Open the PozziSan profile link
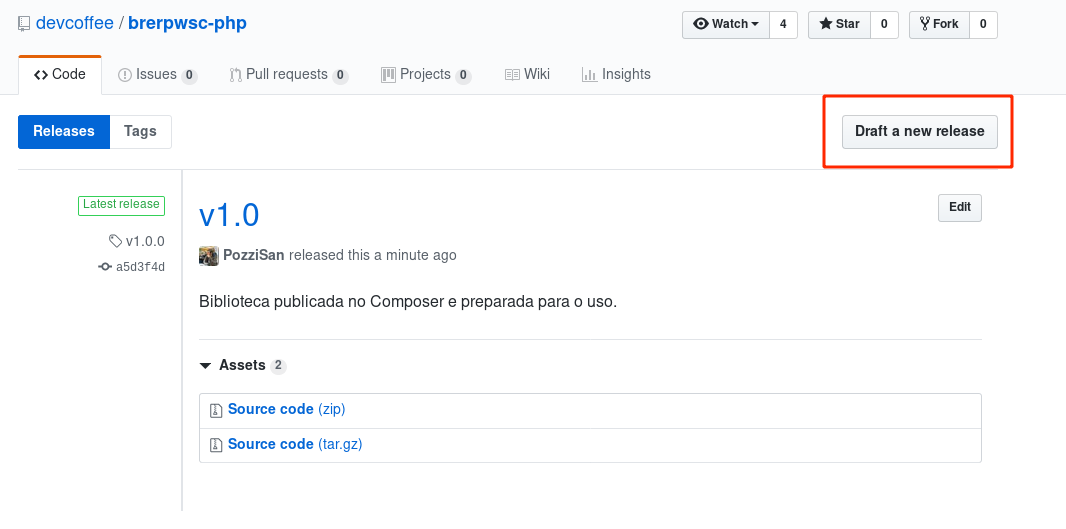This screenshot has height=529, width=1066. [254, 256]
